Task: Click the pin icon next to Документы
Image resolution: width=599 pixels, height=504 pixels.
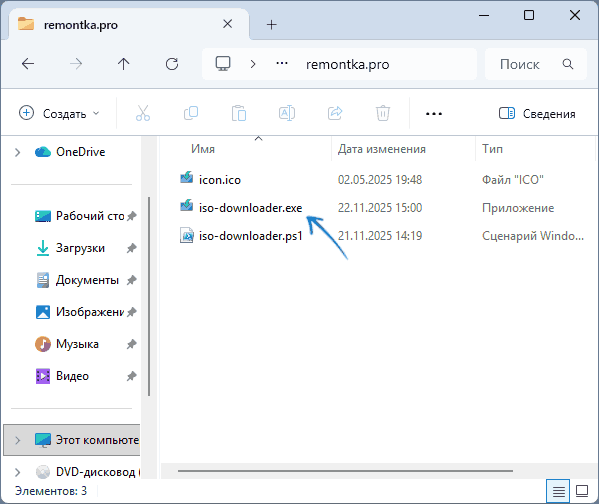Action: (131, 280)
